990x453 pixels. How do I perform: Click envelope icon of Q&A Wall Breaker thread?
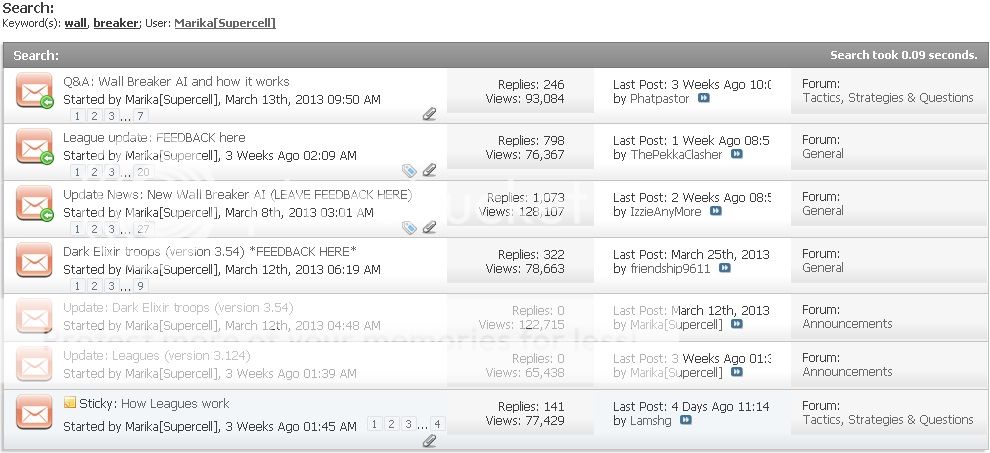33,92
